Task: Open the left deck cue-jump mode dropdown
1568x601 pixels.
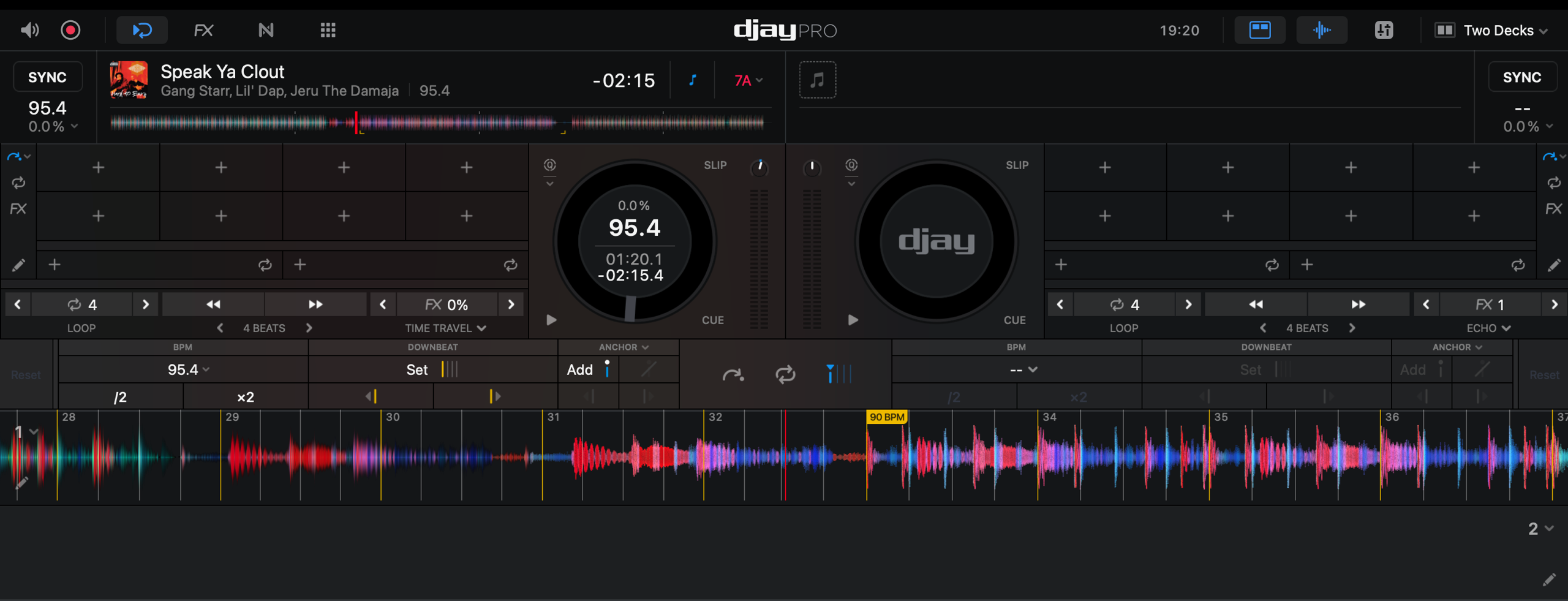Action: click(x=18, y=157)
